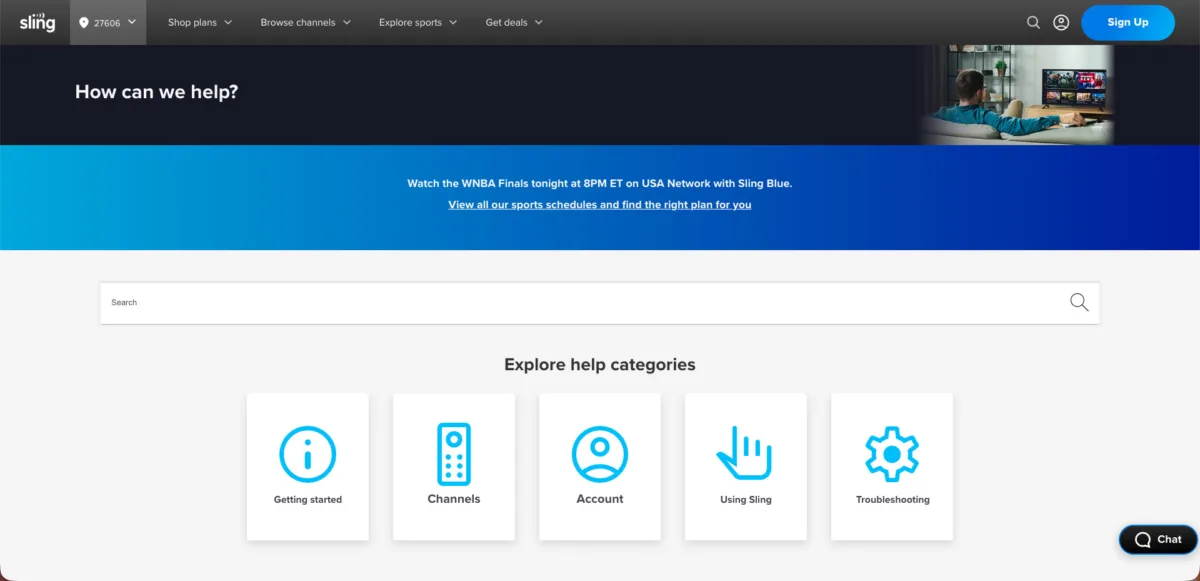Expand the Browse channels menu
Viewport: 1200px width, 581px height.
tap(306, 22)
